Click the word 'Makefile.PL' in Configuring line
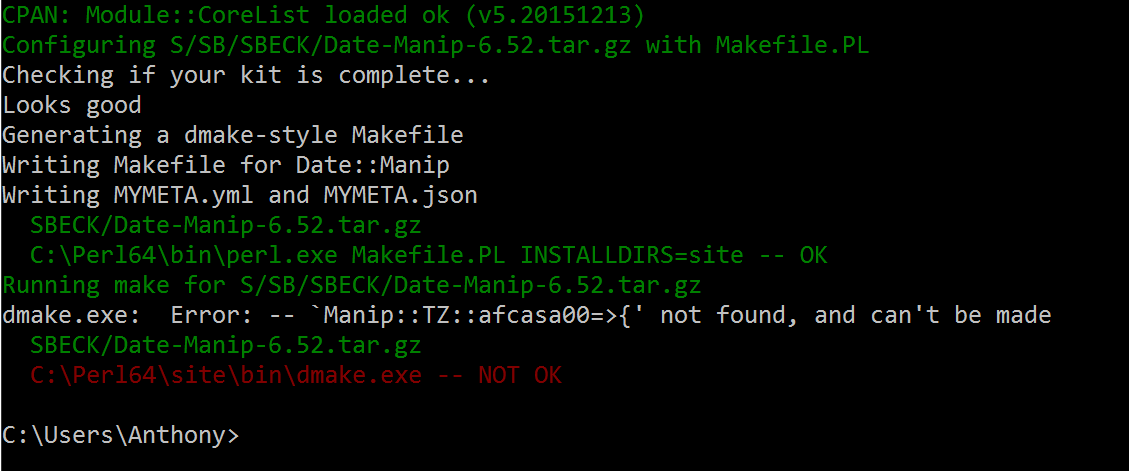Screen dimensions: 1129x471 (x=792, y=45)
